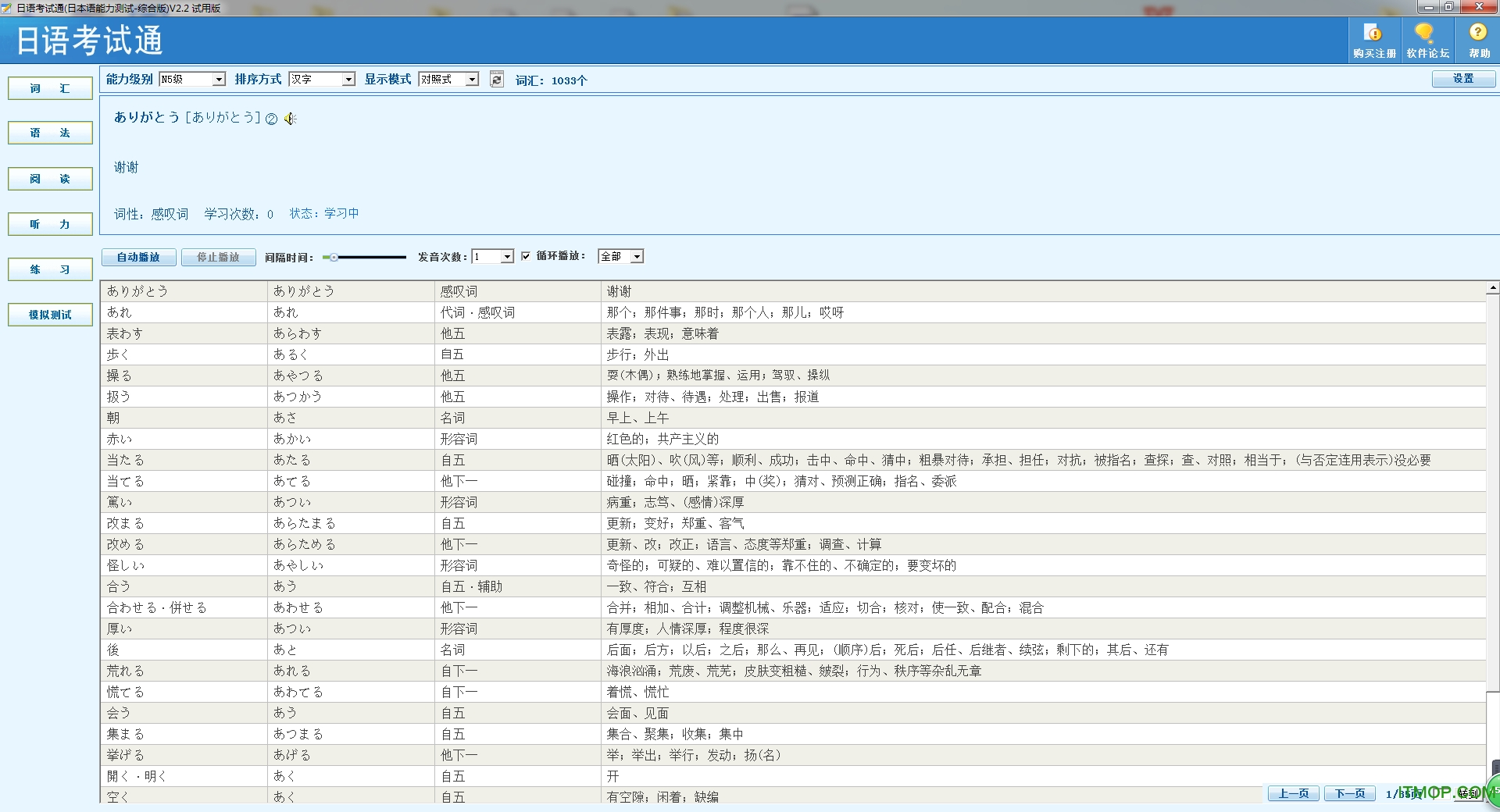1500x812 pixels.
Task: Switch to the vocabulary (词汇) section
Action: (x=50, y=88)
